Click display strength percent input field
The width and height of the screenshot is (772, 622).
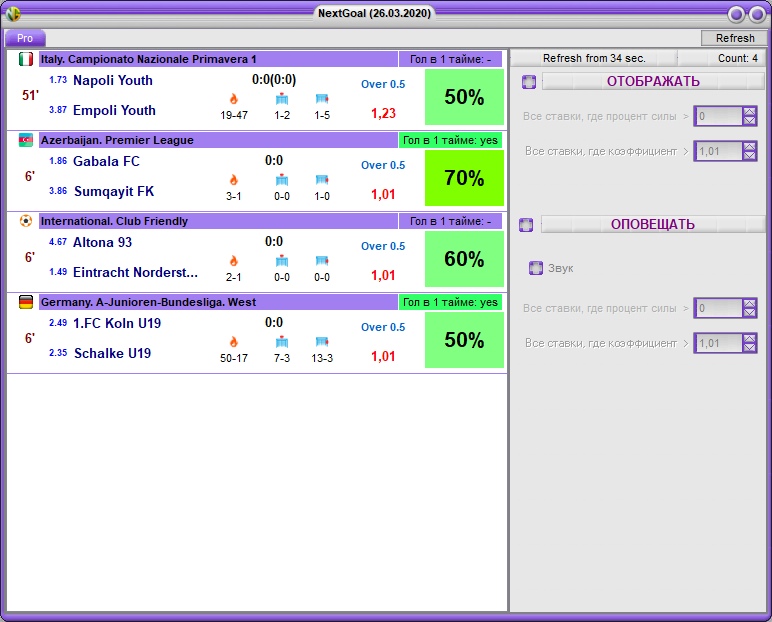718,116
